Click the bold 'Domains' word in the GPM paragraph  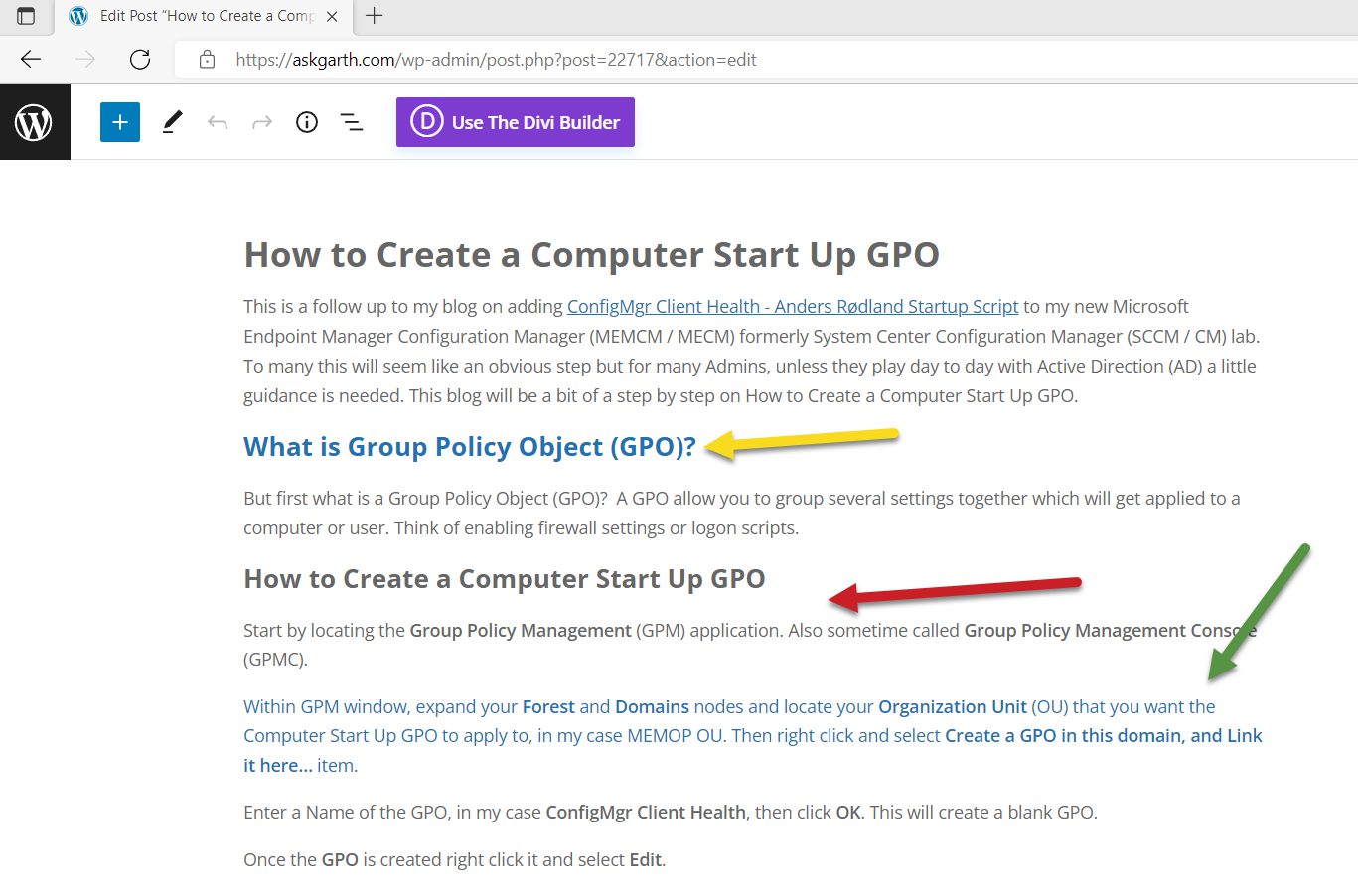click(x=652, y=706)
